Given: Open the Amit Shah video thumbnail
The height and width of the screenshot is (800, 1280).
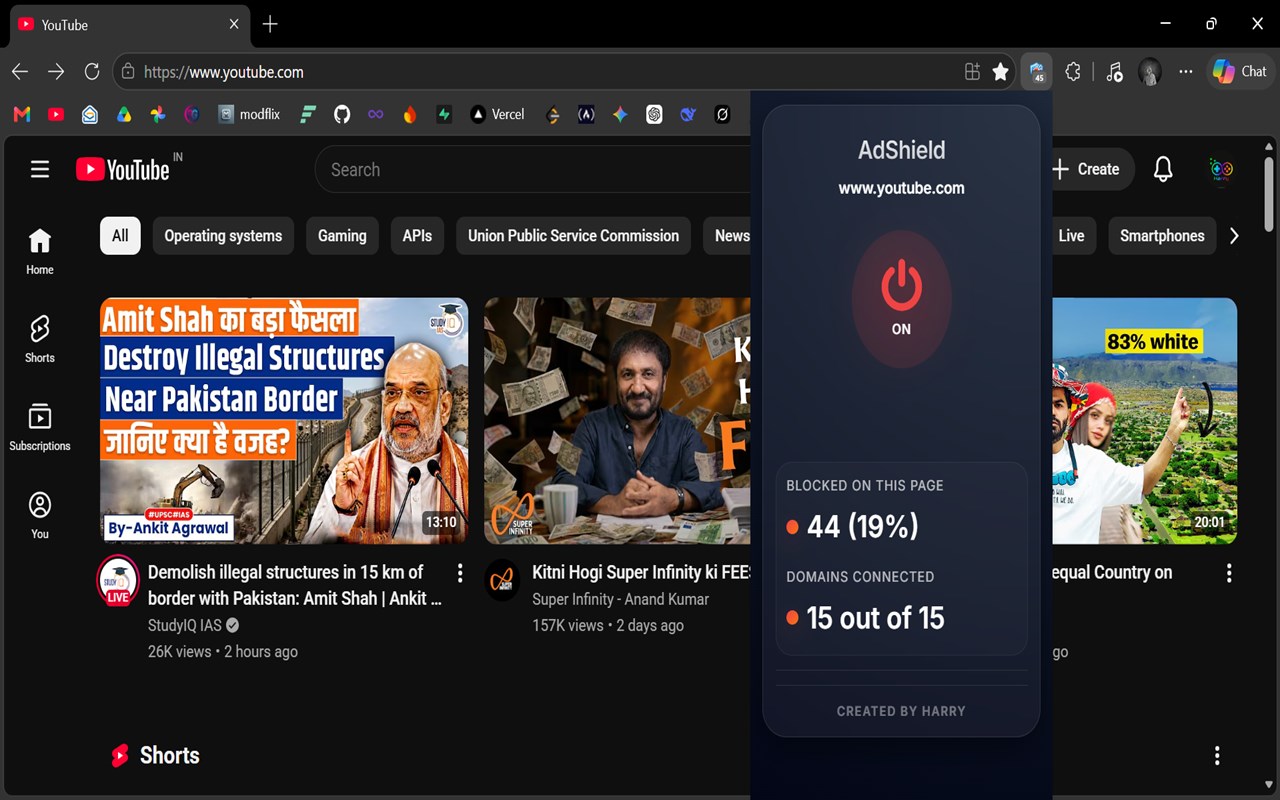Looking at the screenshot, I should pos(284,421).
